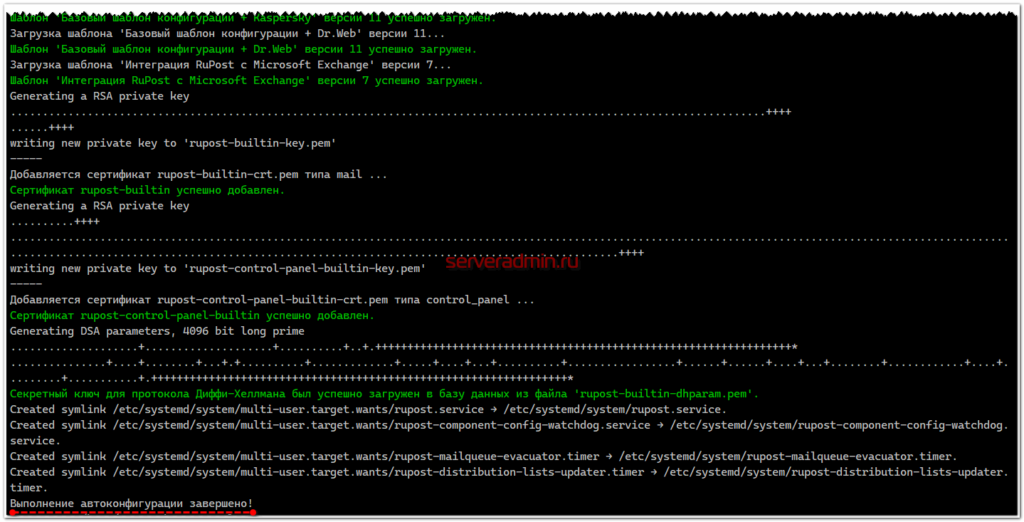The image size is (1024, 522).
Task: Click 'Сертификат rupost-builtin успешно добавлен' message
Action: click(147, 190)
